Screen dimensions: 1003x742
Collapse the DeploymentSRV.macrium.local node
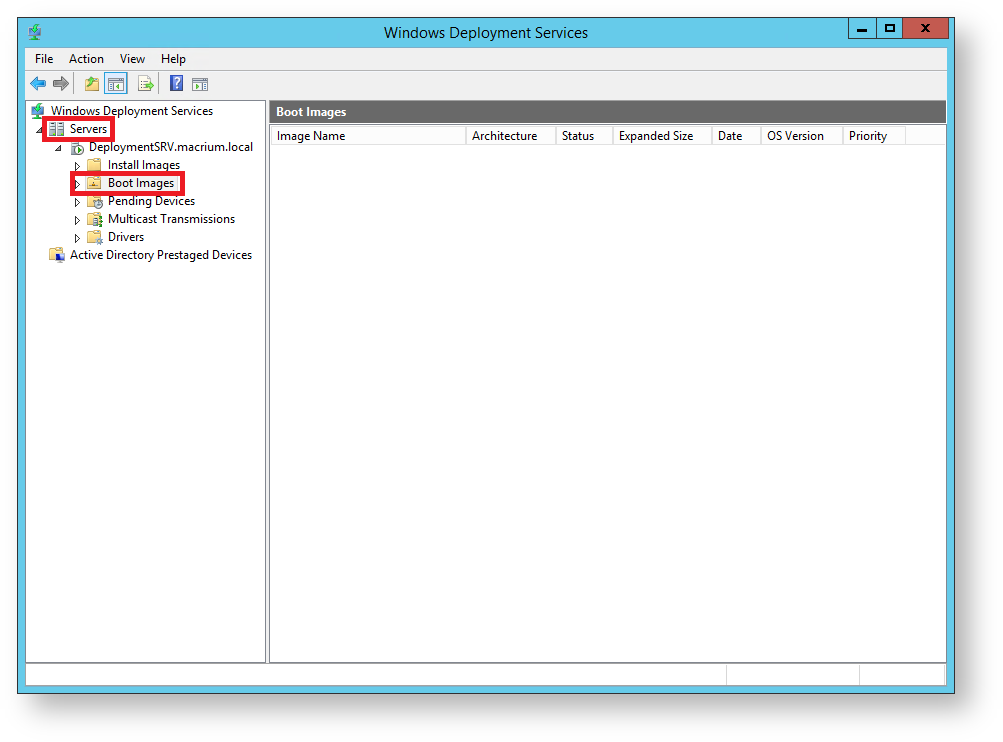[x=59, y=148]
